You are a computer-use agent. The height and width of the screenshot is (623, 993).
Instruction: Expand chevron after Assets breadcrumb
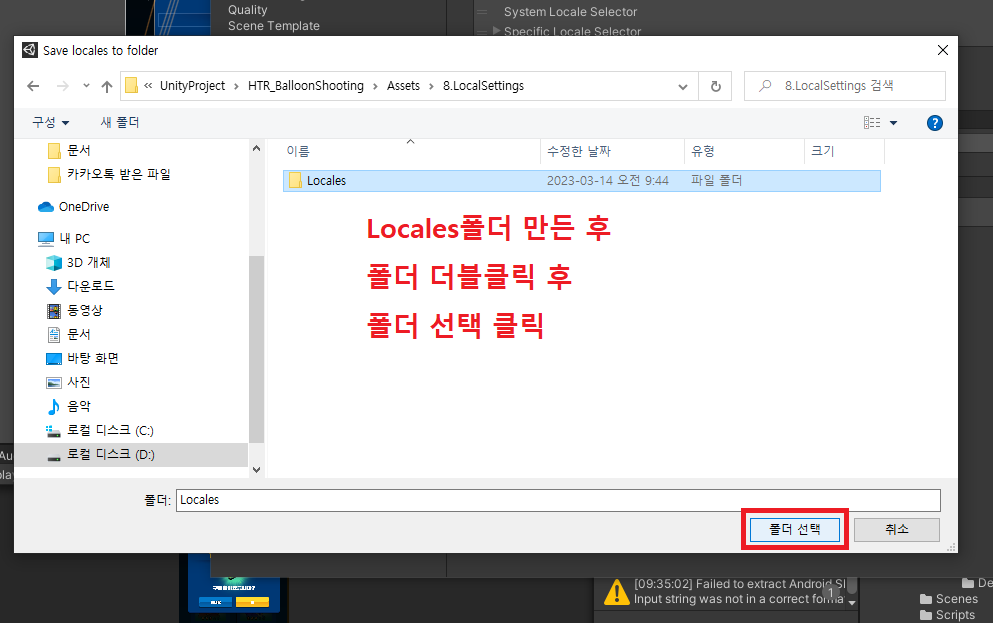431,86
